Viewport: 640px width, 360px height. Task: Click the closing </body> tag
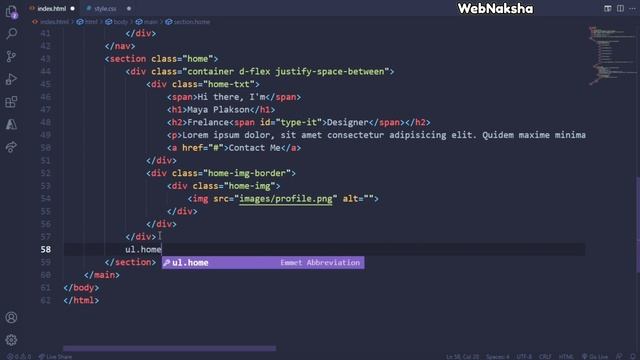tap(81, 288)
